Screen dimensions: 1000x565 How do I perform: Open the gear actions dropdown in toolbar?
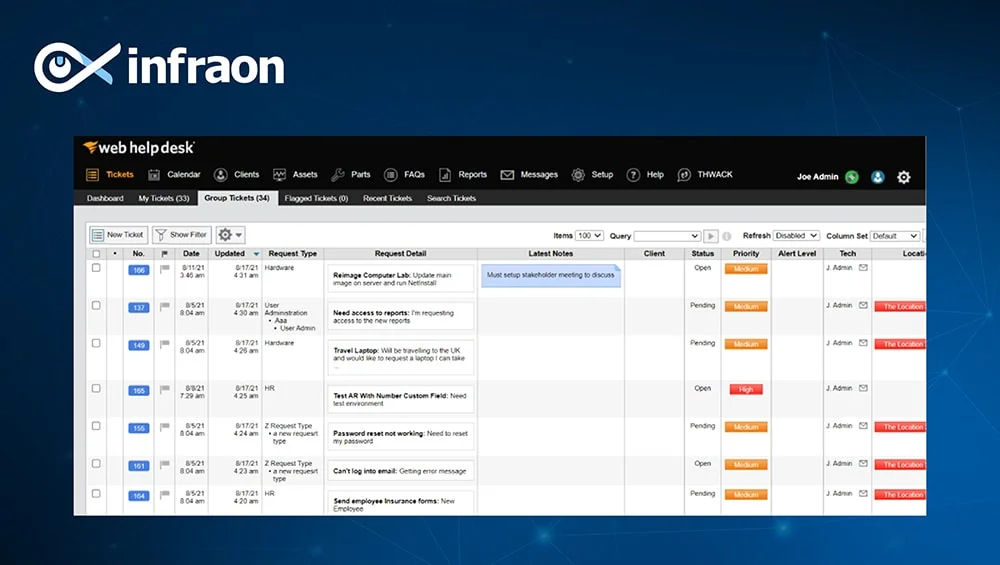(x=230, y=235)
